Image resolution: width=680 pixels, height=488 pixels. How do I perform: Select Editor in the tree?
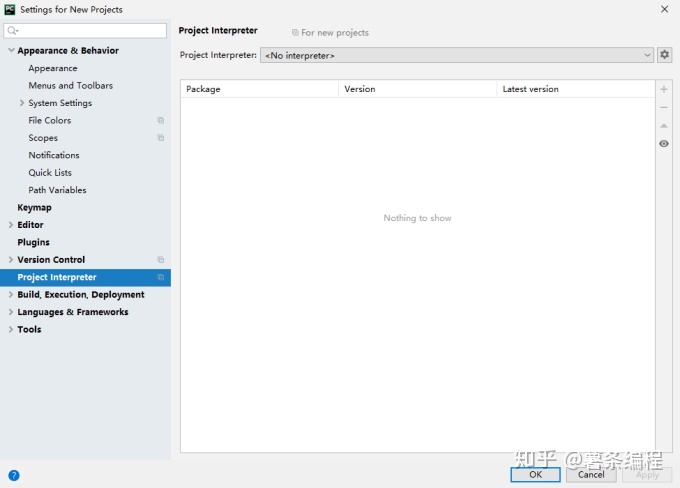(x=30, y=225)
